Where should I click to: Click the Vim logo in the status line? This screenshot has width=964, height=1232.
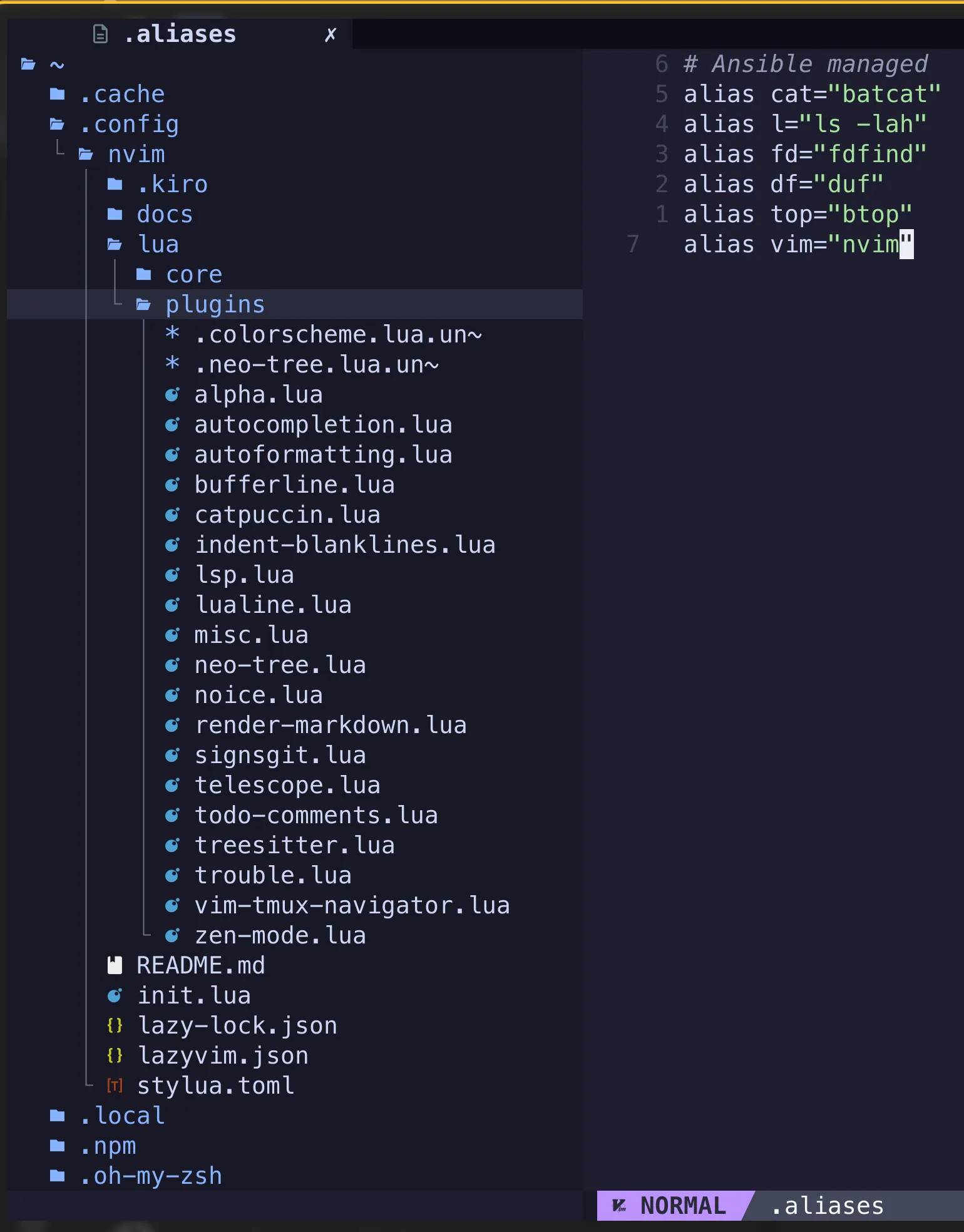tap(618, 1206)
